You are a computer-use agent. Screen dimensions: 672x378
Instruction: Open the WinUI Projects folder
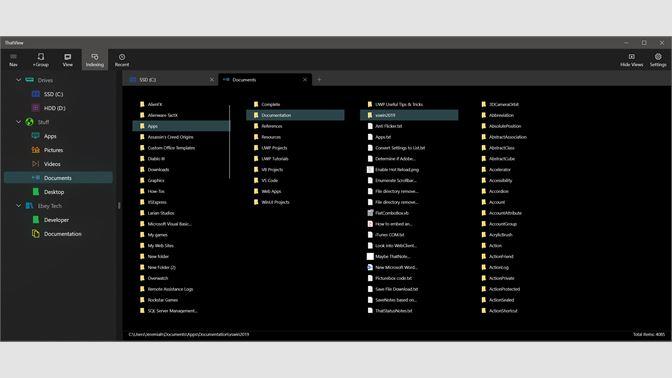[295, 202]
